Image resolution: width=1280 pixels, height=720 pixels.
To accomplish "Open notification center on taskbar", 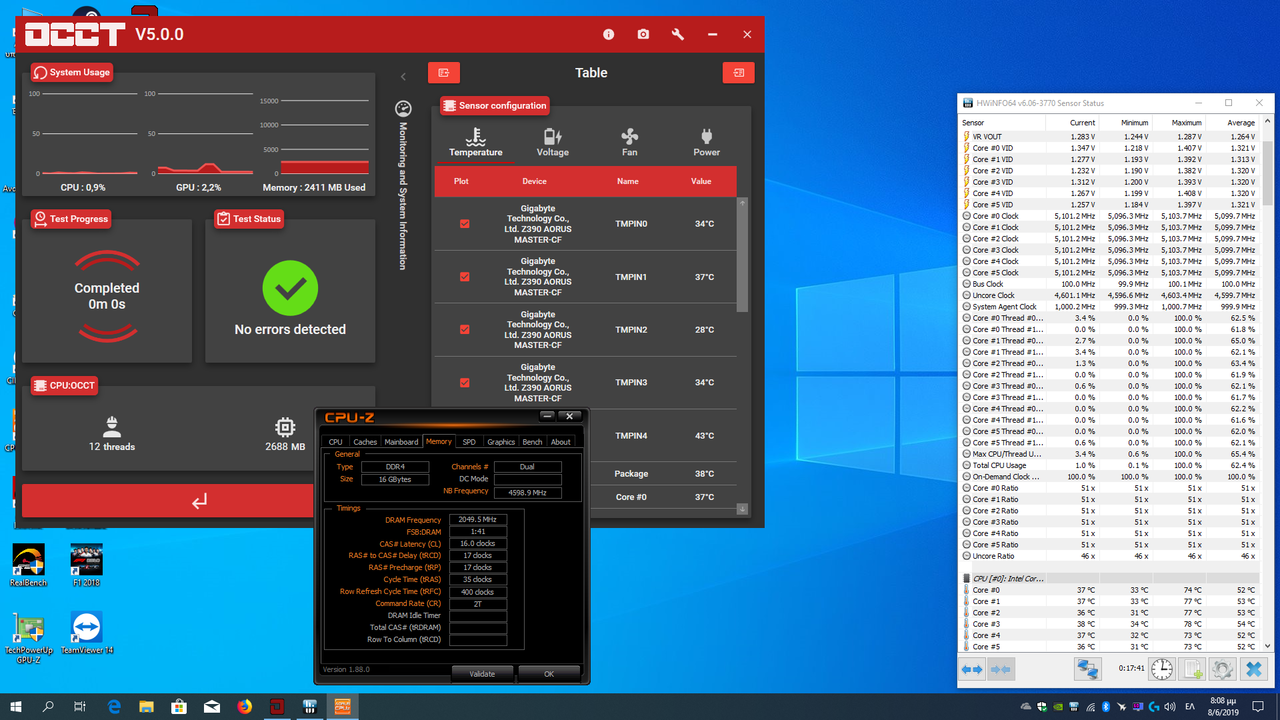I will [1261, 706].
